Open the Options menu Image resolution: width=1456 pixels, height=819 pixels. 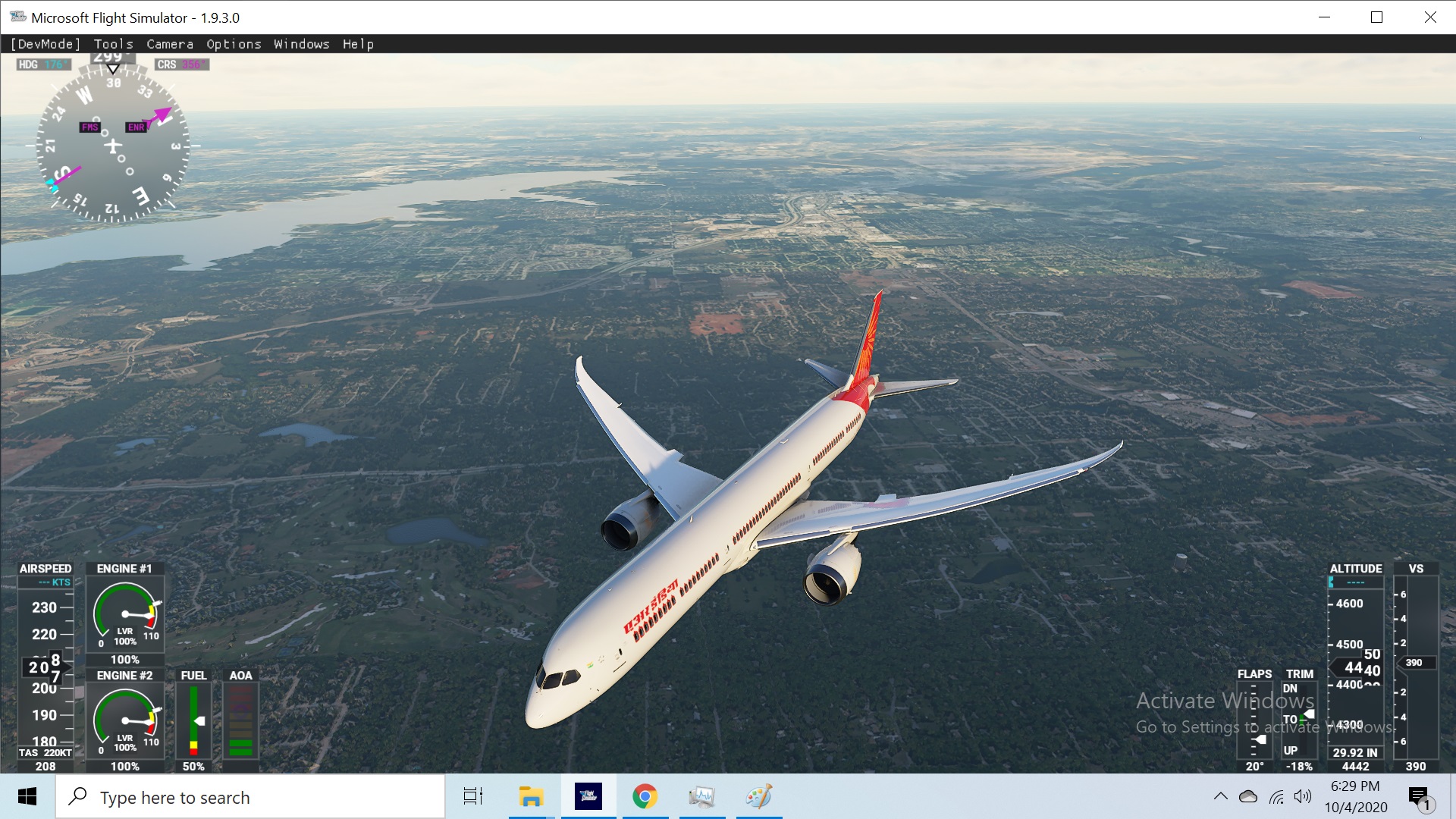point(234,44)
